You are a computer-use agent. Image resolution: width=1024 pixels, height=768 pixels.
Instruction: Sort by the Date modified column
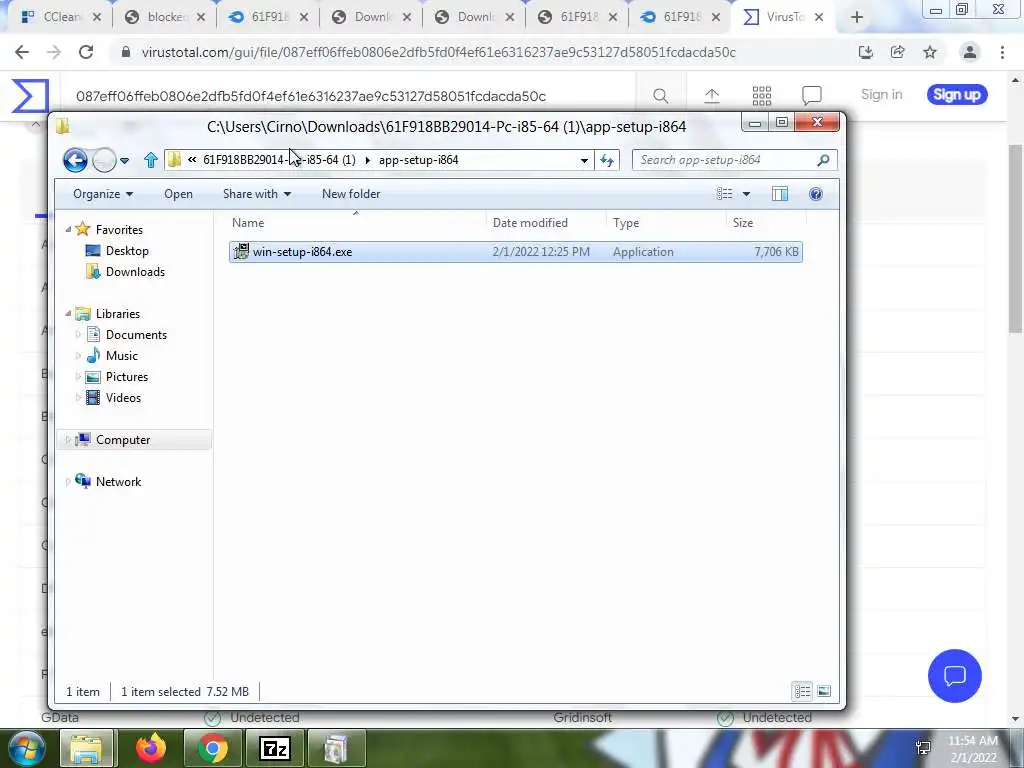tap(546, 223)
